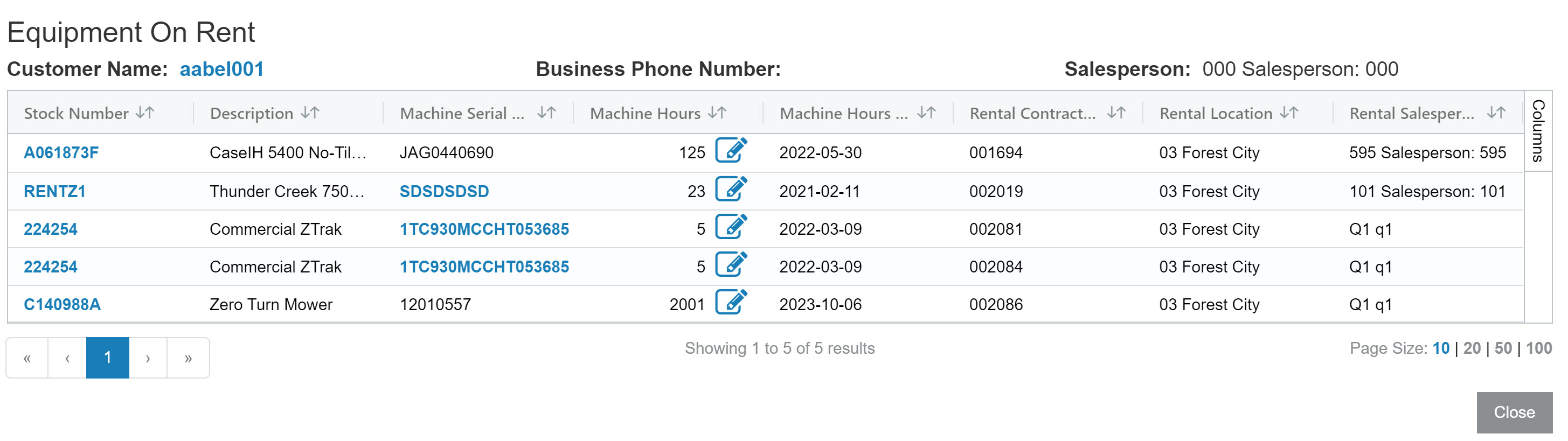Sort by Machine Serial column arrows
This screenshot has height=441, width=1568.
546,113
